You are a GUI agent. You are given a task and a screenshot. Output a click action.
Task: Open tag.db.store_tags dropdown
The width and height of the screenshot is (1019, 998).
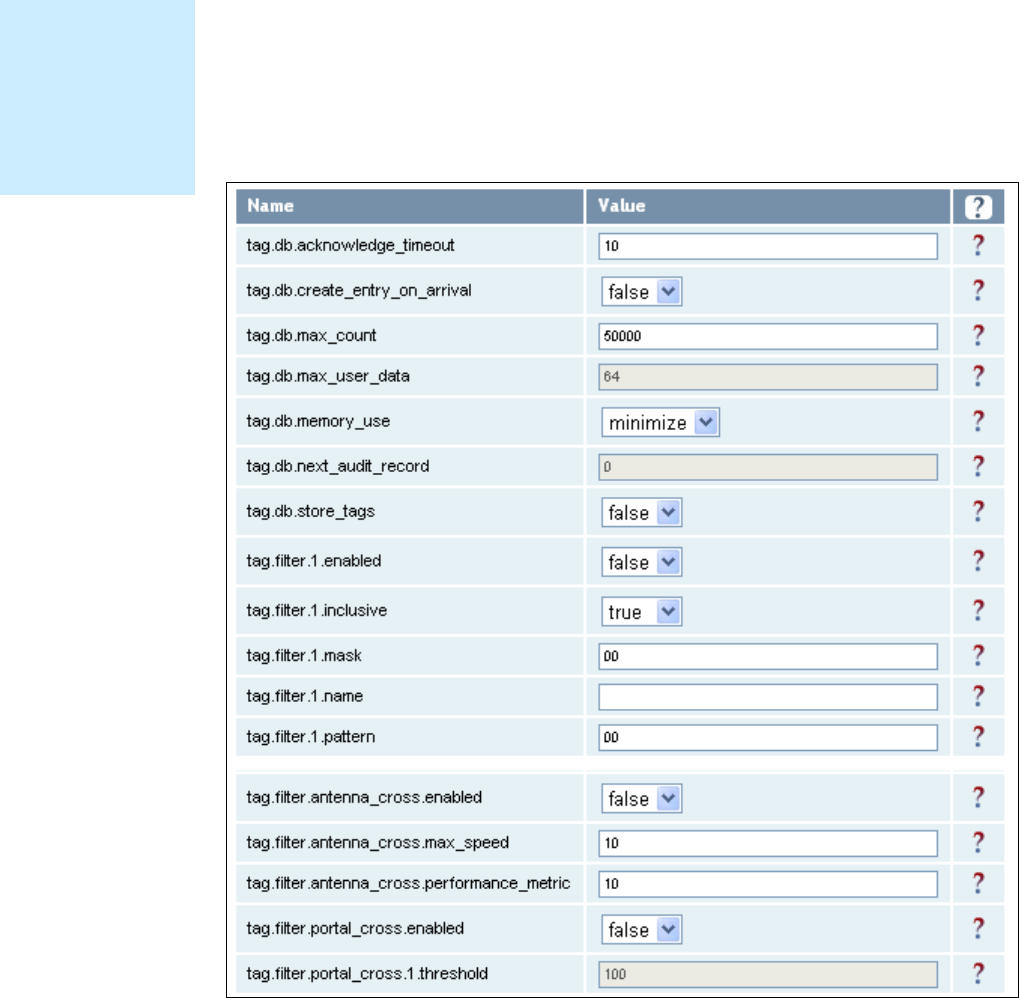click(x=641, y=513)
